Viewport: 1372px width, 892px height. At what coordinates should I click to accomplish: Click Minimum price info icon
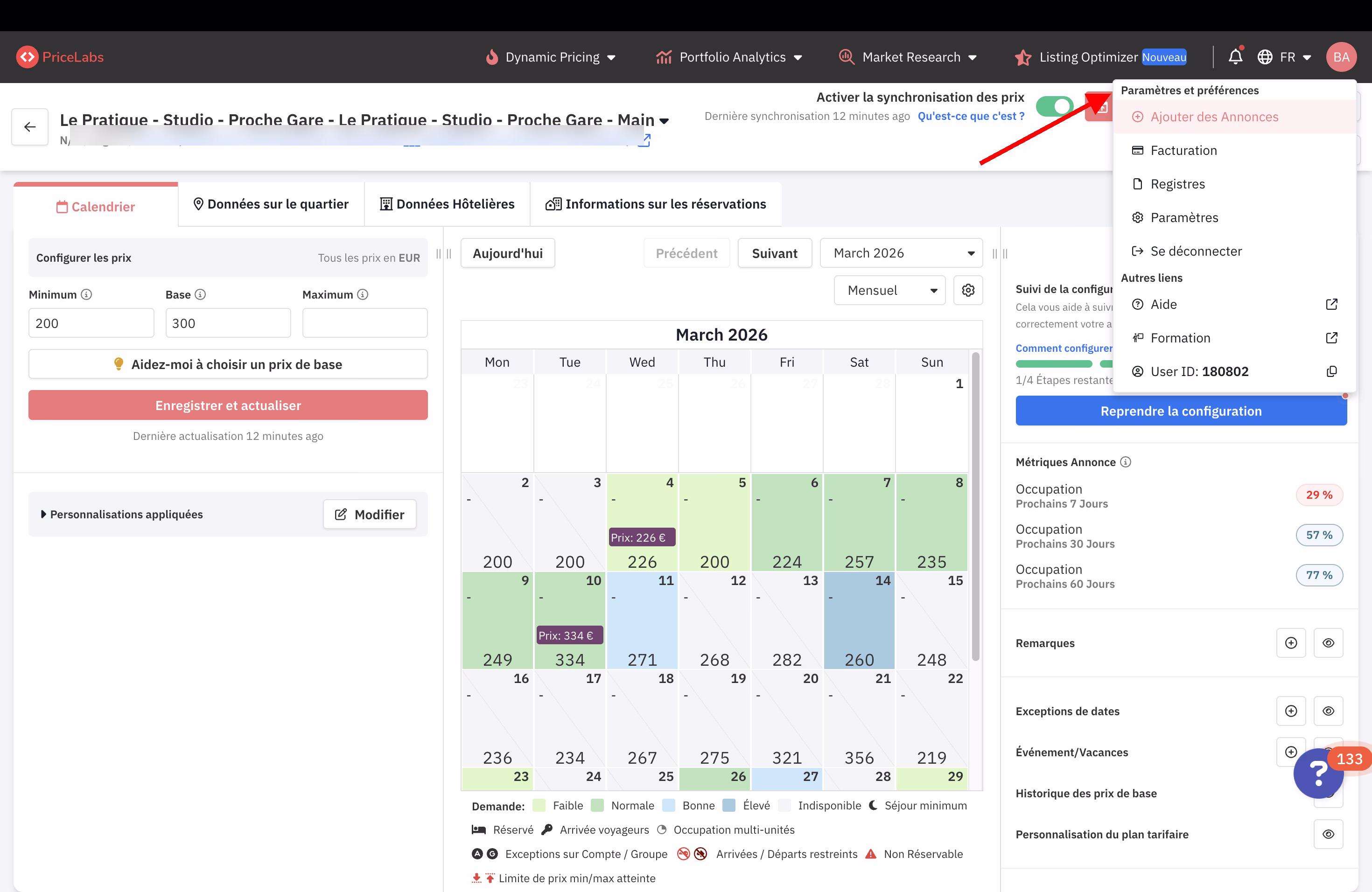coord(86,294)
